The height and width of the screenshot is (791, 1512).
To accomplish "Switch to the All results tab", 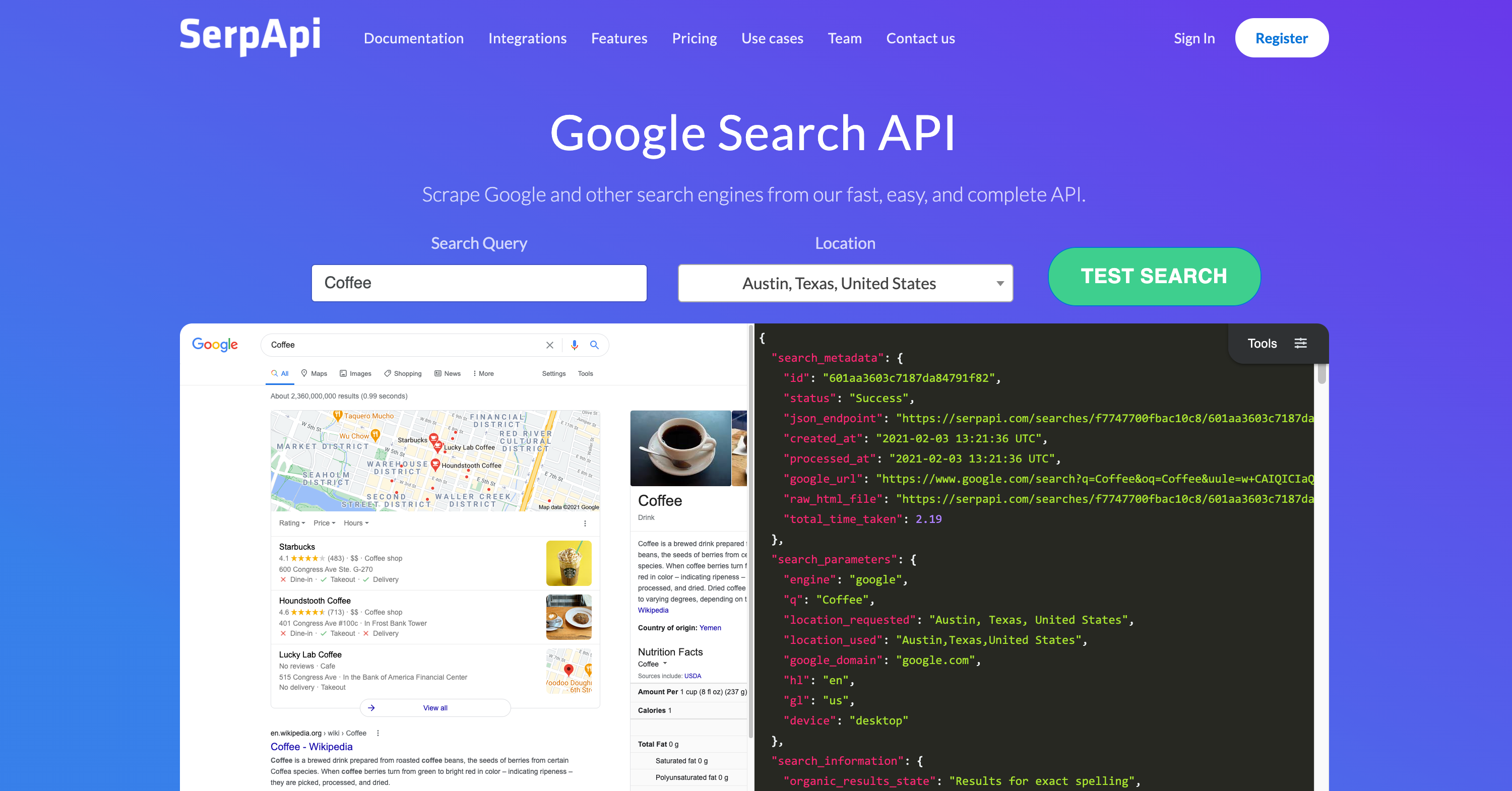I will pyautogui.click(x=281, y=373).
